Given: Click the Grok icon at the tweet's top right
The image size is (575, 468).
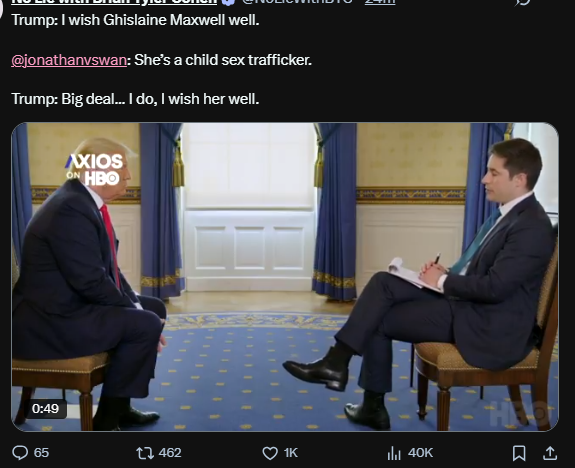Looking at the screenshot, I should pos(523,2).
